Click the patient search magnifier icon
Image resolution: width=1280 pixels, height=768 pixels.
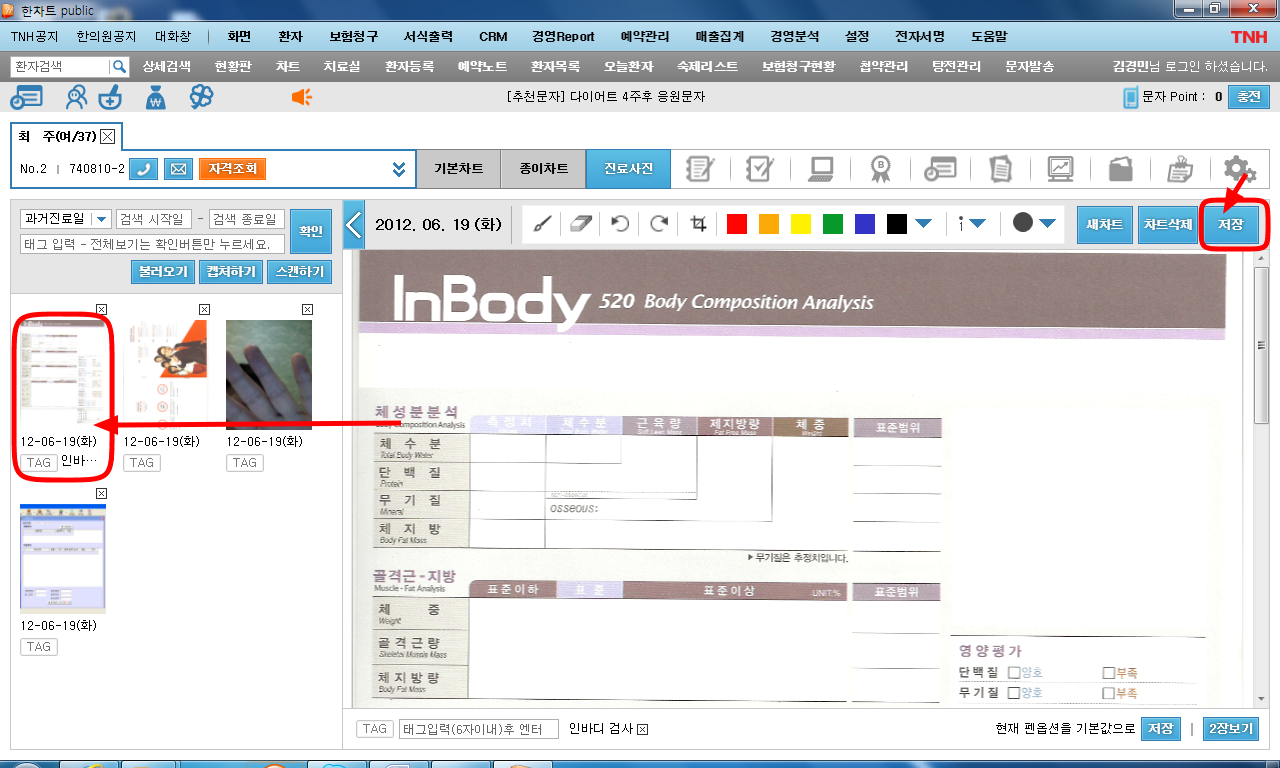[119, 67]
